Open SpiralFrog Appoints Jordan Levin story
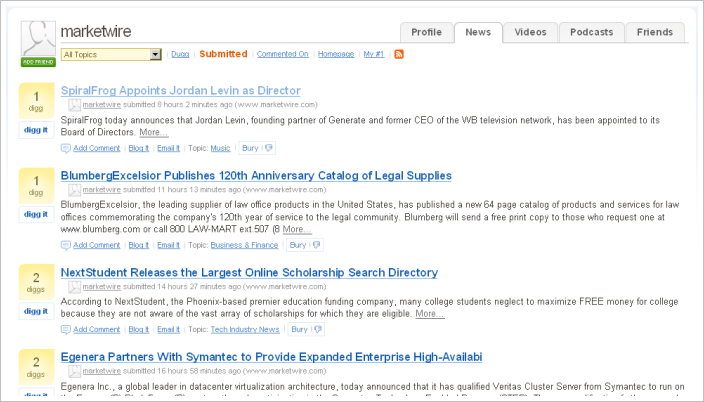Screen dimensions: 704x402 (x=180, y=90)
